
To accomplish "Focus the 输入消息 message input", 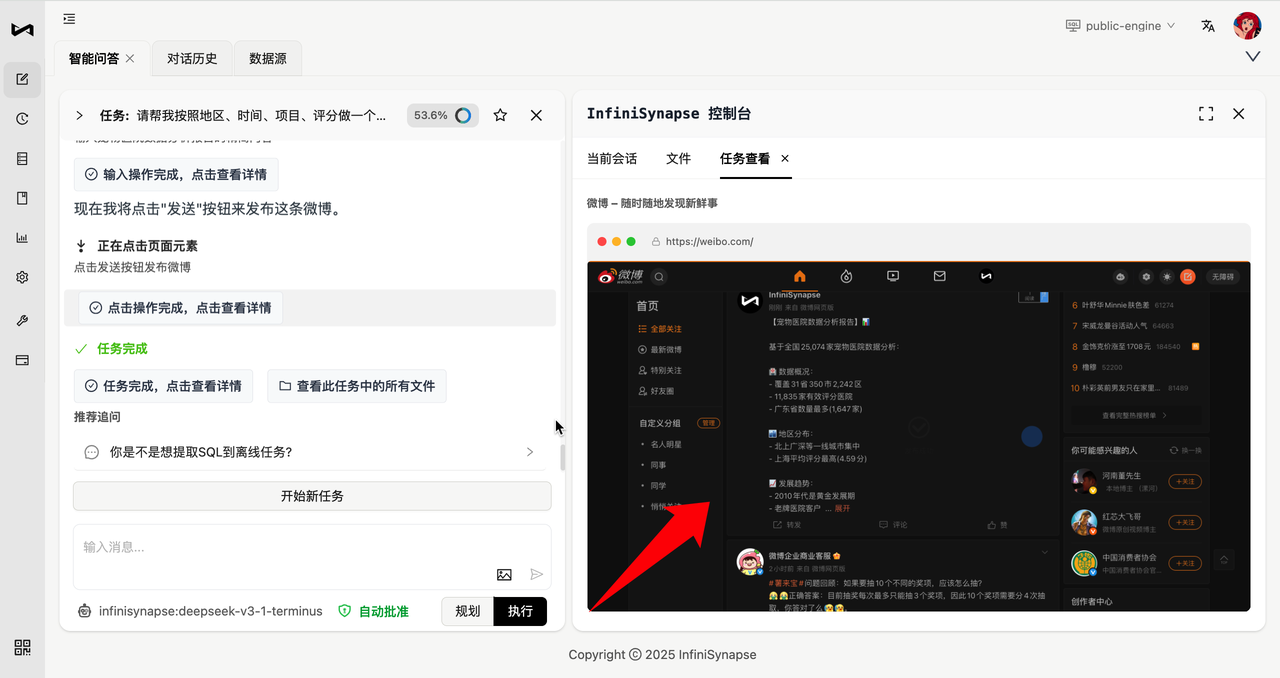I will coord(312,557).
